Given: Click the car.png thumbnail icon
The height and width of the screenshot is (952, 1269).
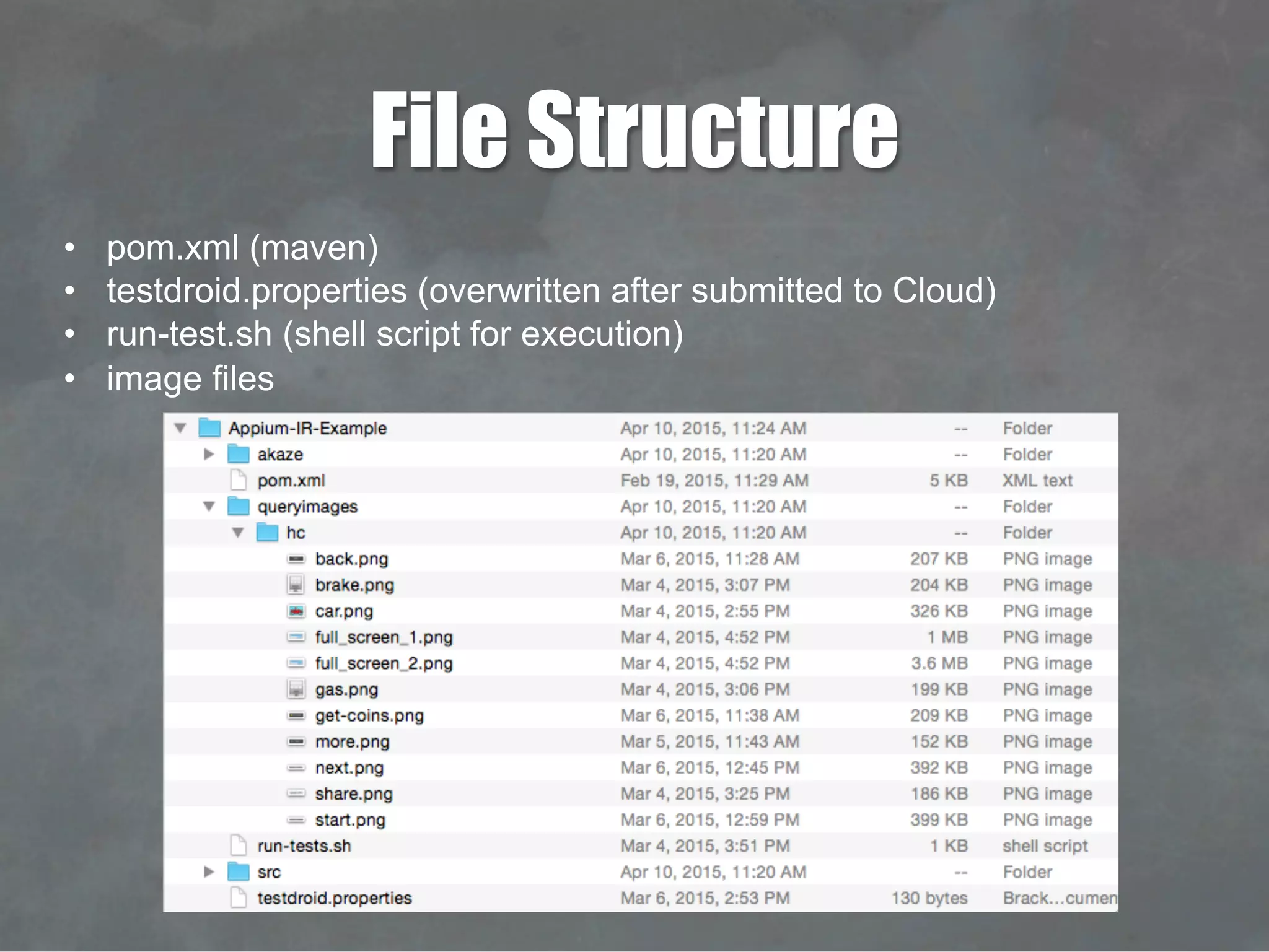Looking at the screenshot, I should pyautogui.click(x=296, y=611).
